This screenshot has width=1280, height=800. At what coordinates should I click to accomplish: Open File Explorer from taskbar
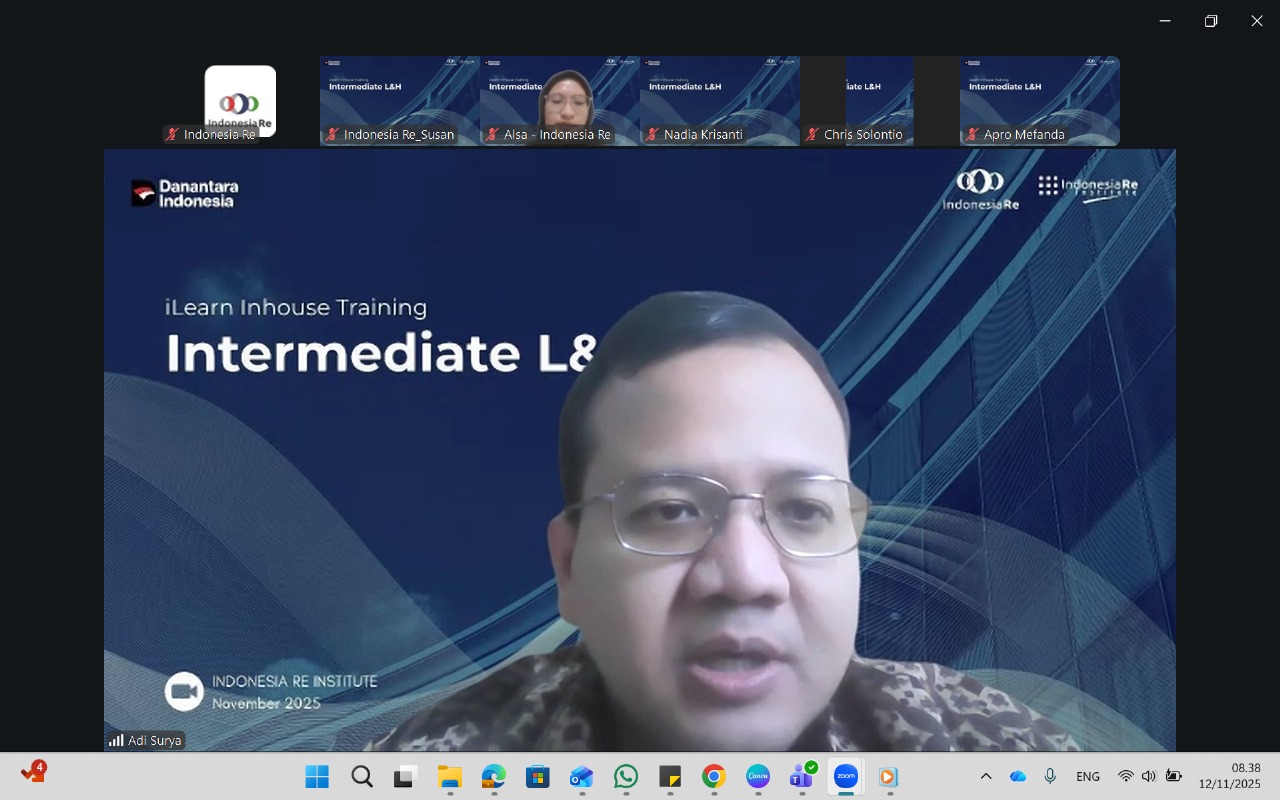(x=450, y=777)
